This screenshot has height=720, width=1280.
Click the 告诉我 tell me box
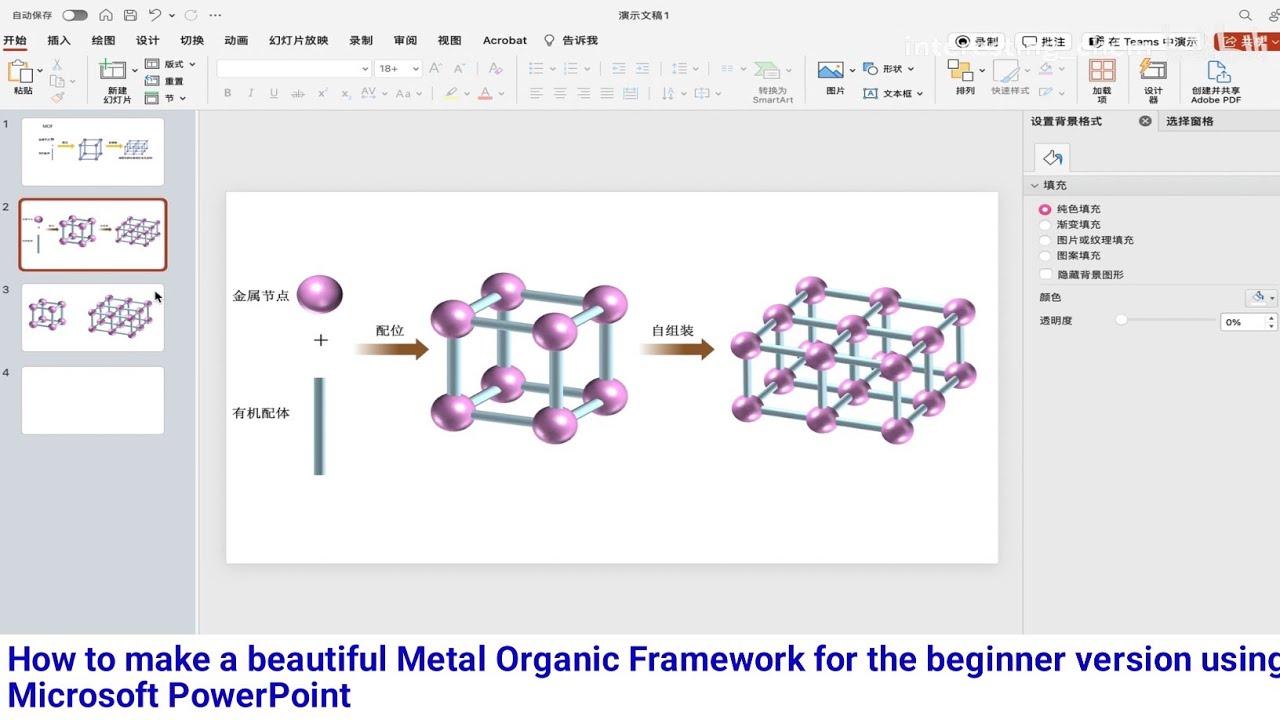[571, 41]
